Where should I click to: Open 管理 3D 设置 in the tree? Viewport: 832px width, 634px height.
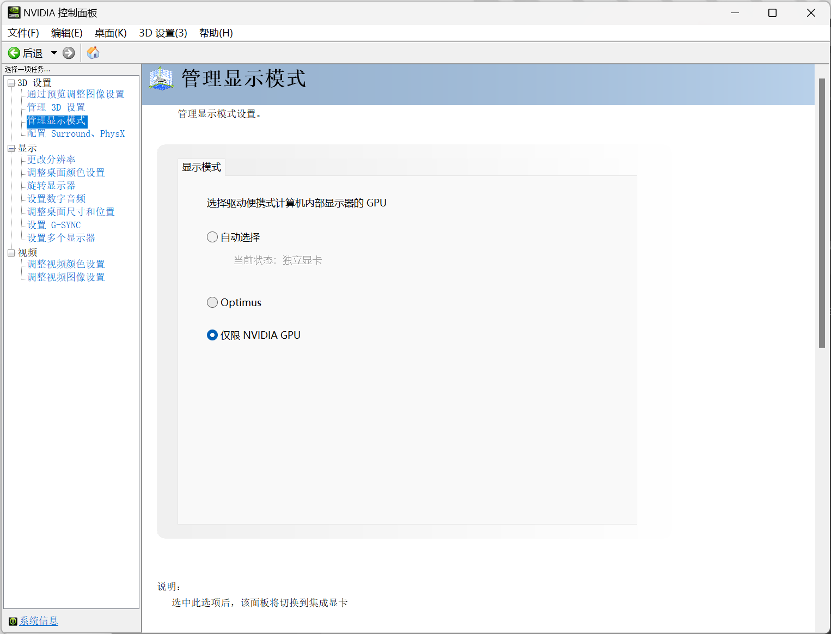pyautogui.click(x=56, y=107)
